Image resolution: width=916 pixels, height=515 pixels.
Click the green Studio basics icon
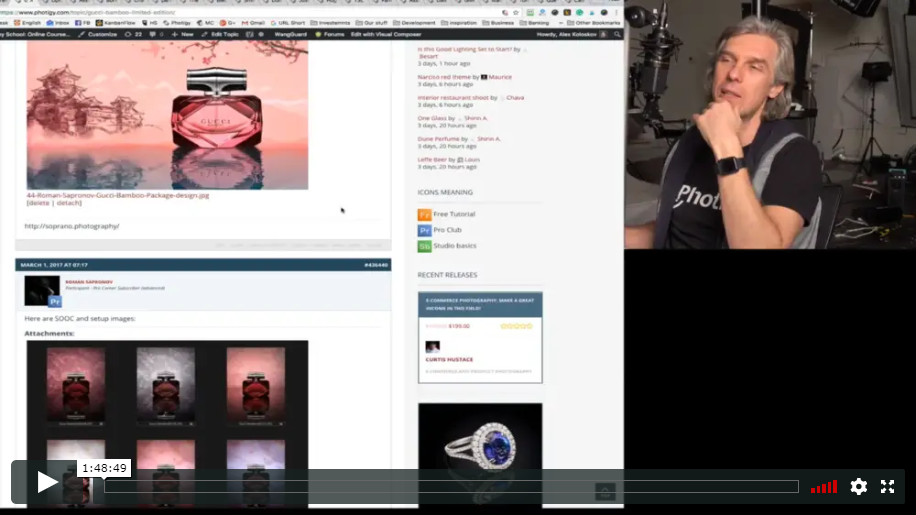click(424, 246)
